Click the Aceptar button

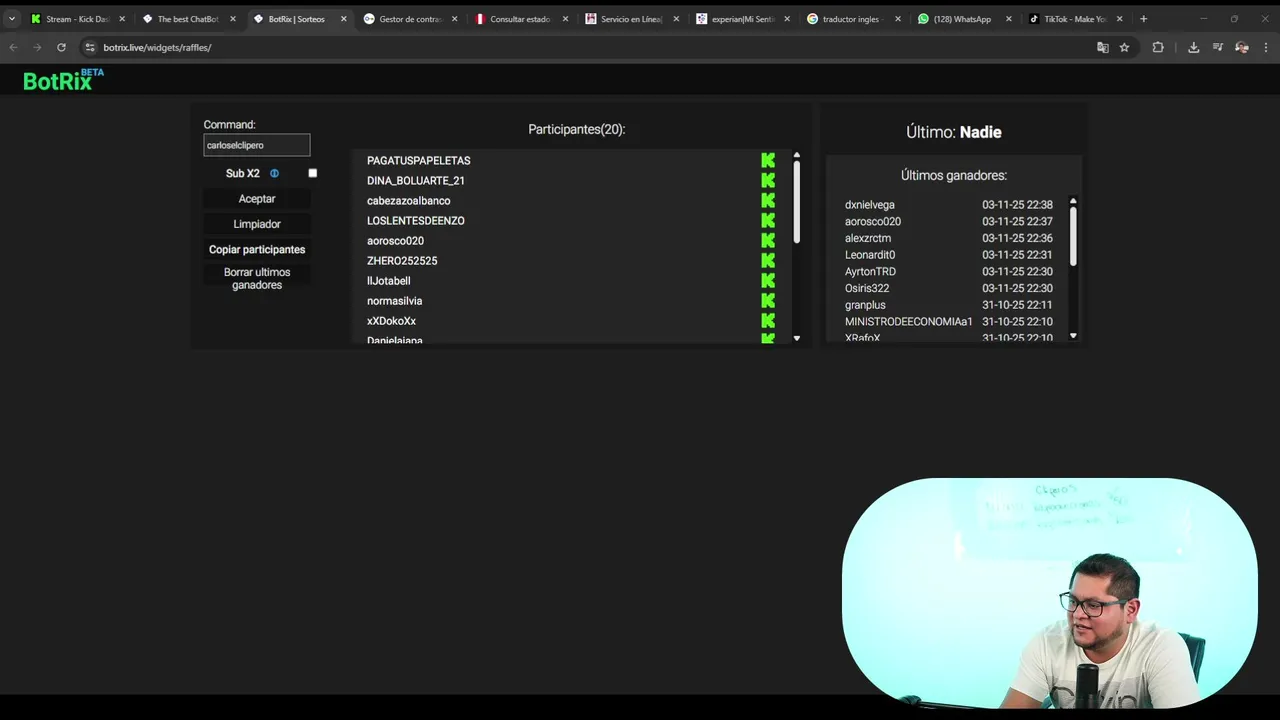point(257,199)
